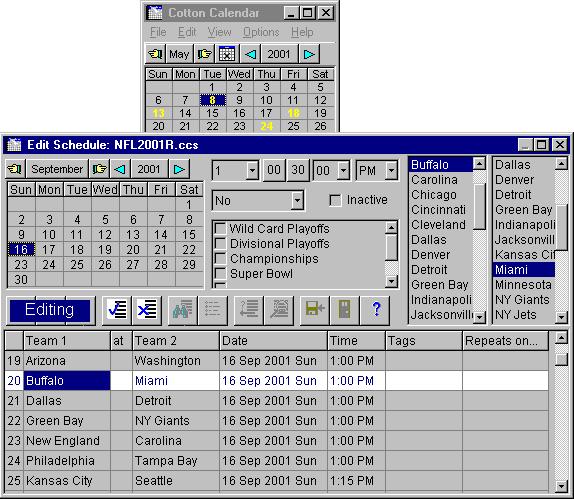Click the exit door icon
Screen dimensions: 574x499
(x=344, y=310)
